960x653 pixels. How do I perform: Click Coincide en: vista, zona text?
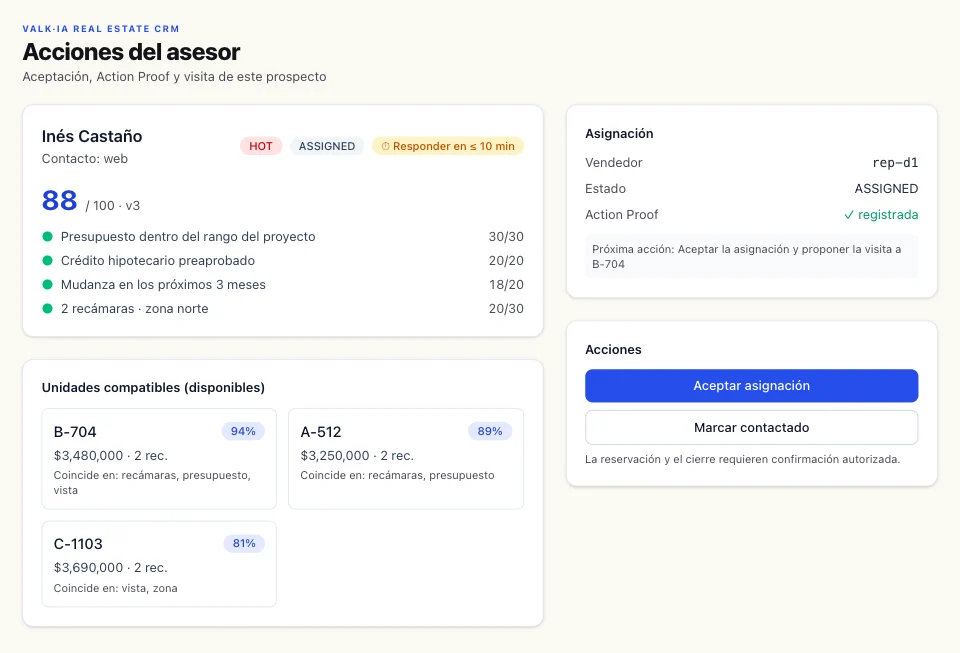coord(116,588)
